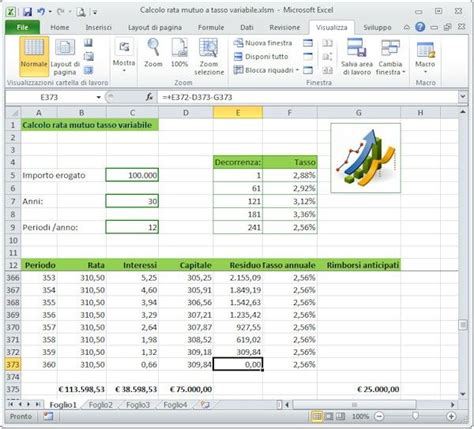Open the Dati ribbon tab

tap(247, 27)
